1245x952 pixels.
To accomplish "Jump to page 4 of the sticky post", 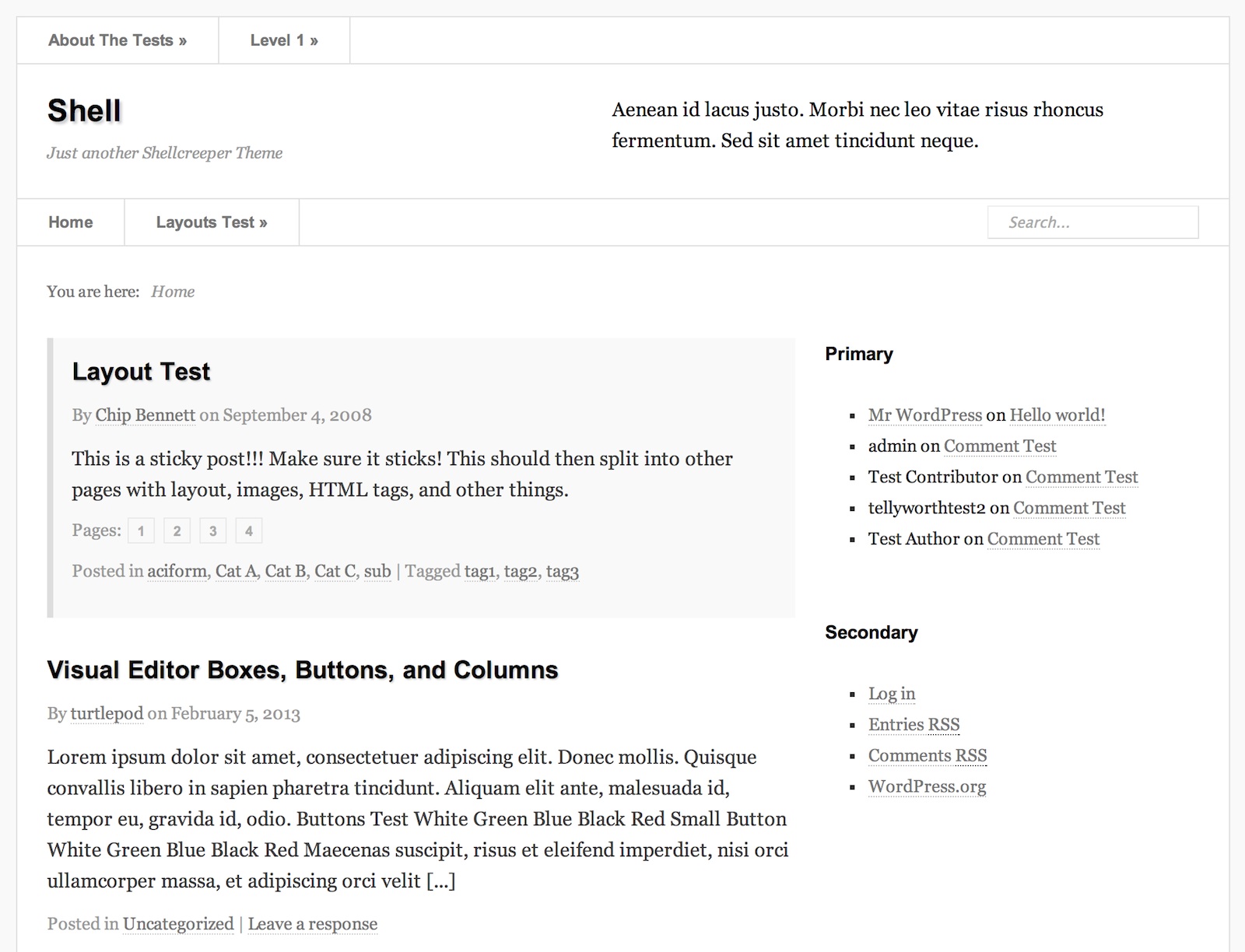I will pos(249,531).
